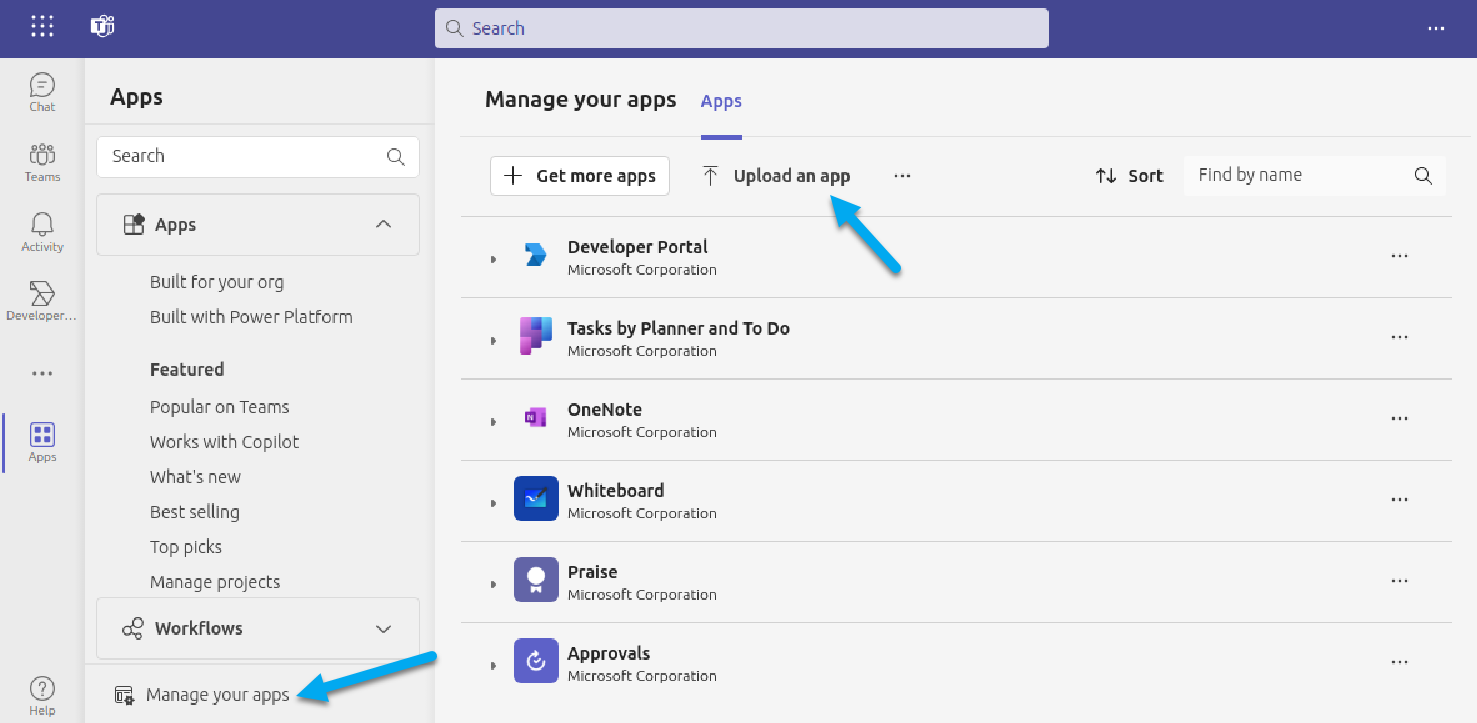Click the Developer Portal app name
Image resolution: width=1477 pixels, height=723 pixels.
637,247
